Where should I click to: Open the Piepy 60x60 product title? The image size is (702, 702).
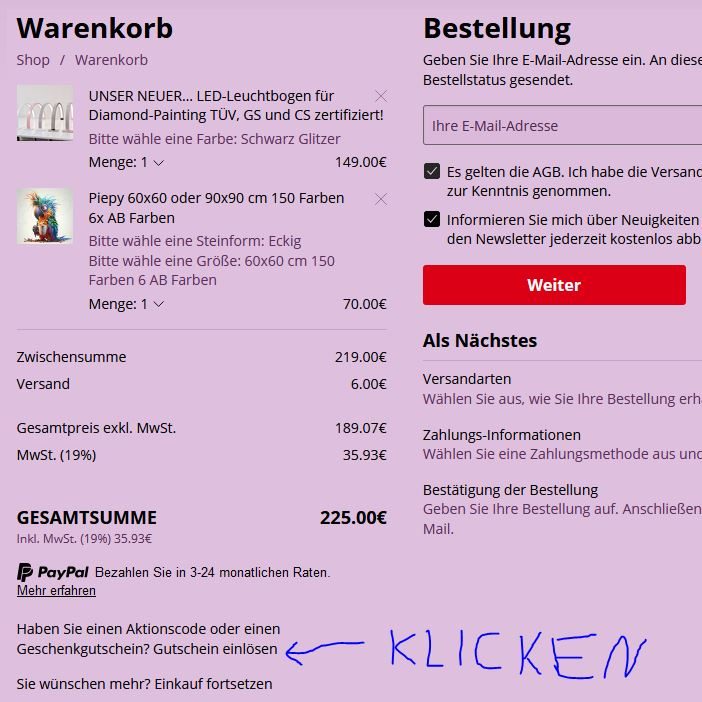point(216,208)
